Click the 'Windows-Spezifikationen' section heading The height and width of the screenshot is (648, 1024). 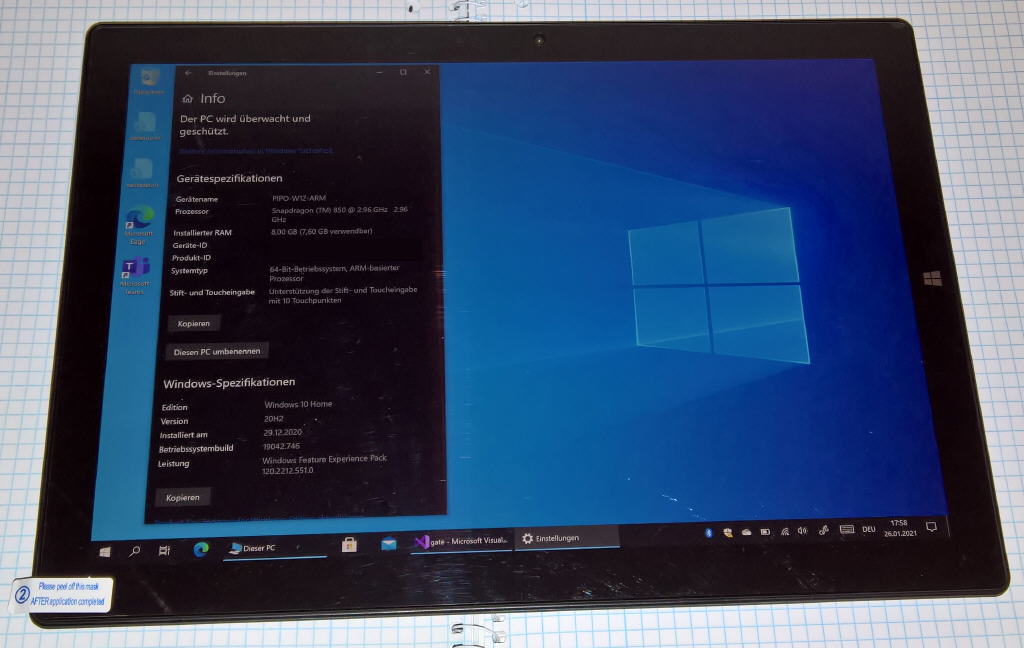(x=229, y=383)
